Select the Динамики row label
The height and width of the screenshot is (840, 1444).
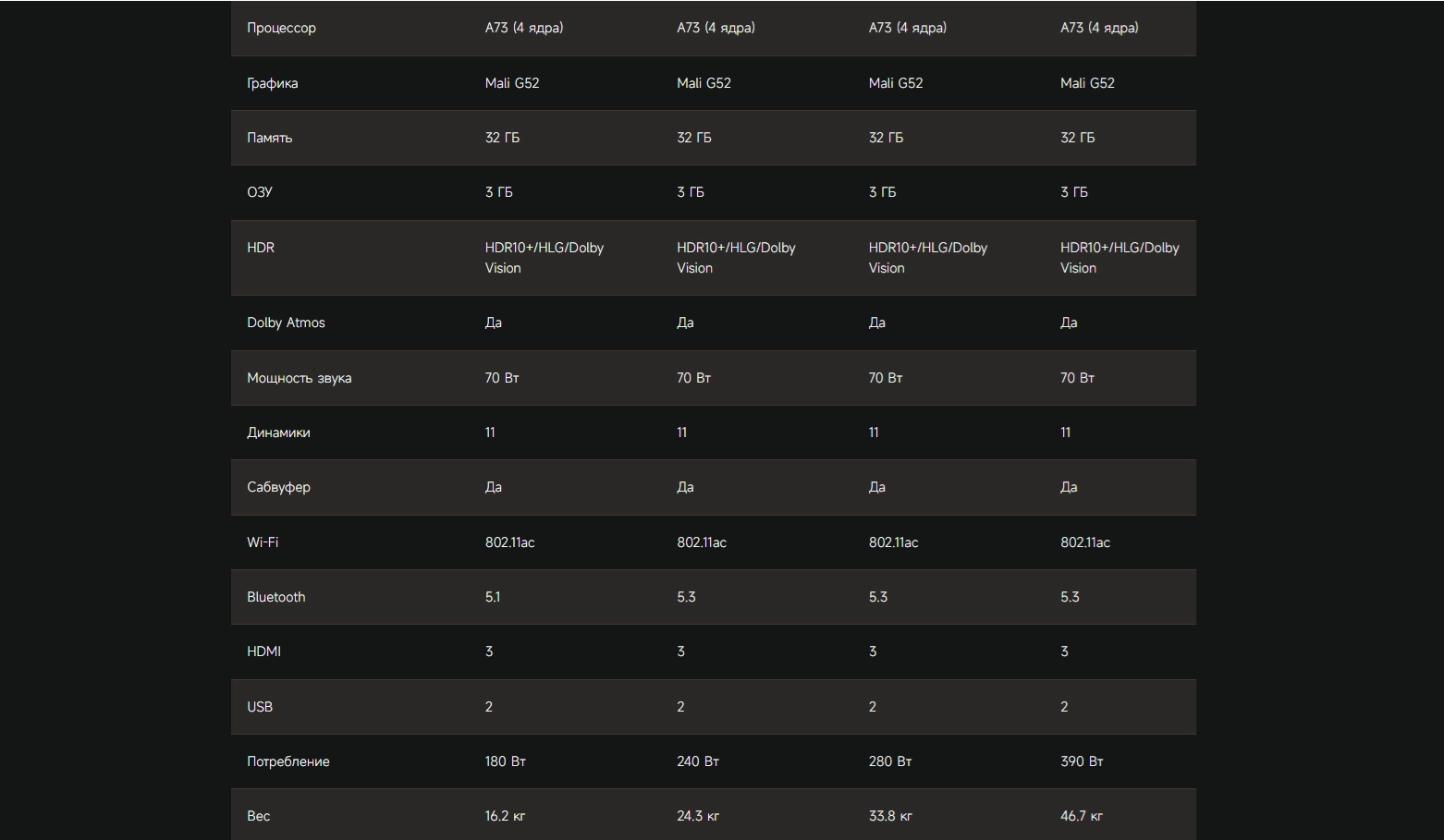pyautogui.click(x=278, y=432)
